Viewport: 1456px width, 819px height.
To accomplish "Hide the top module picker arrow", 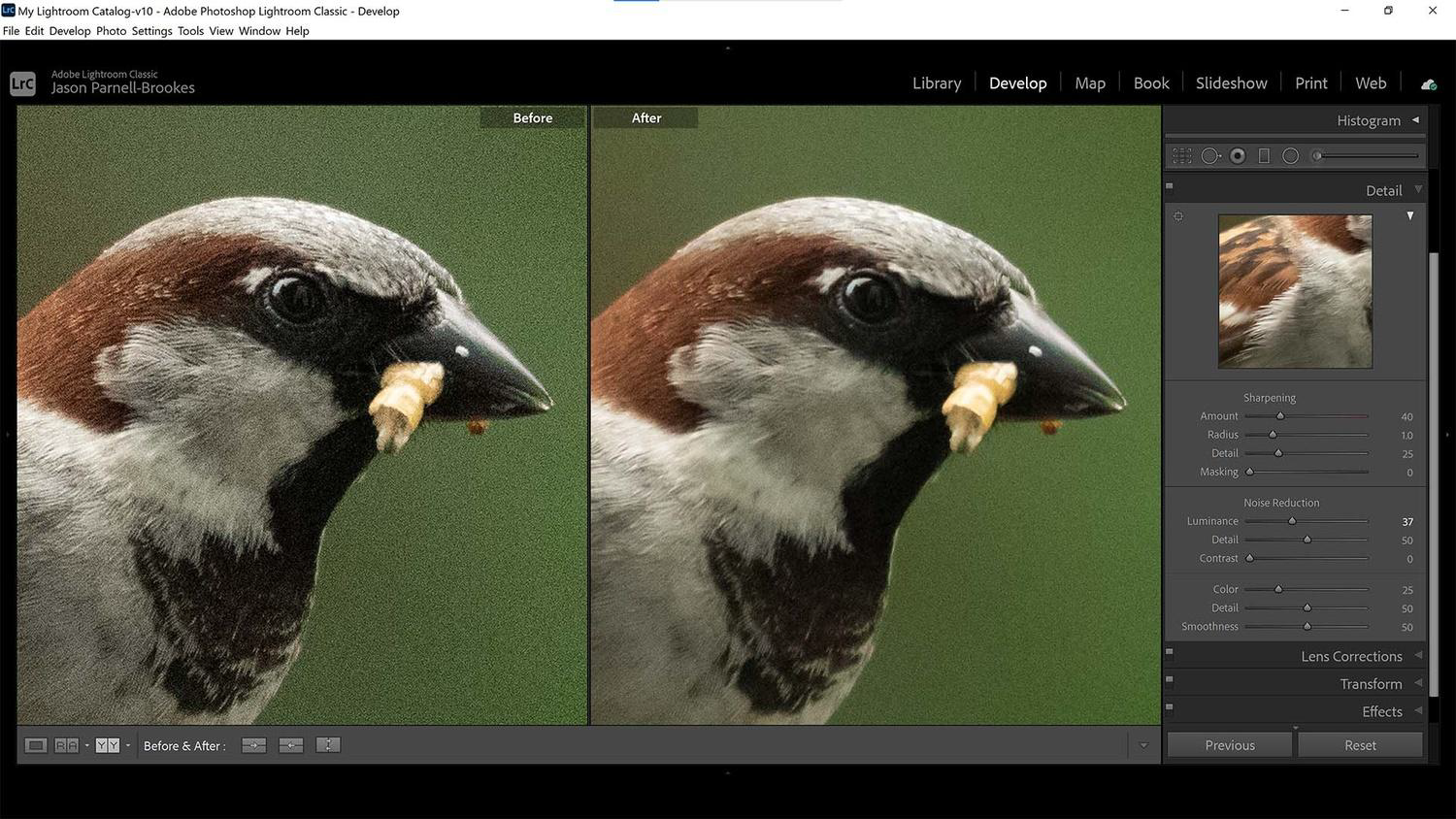I will (x=728, y=48).
